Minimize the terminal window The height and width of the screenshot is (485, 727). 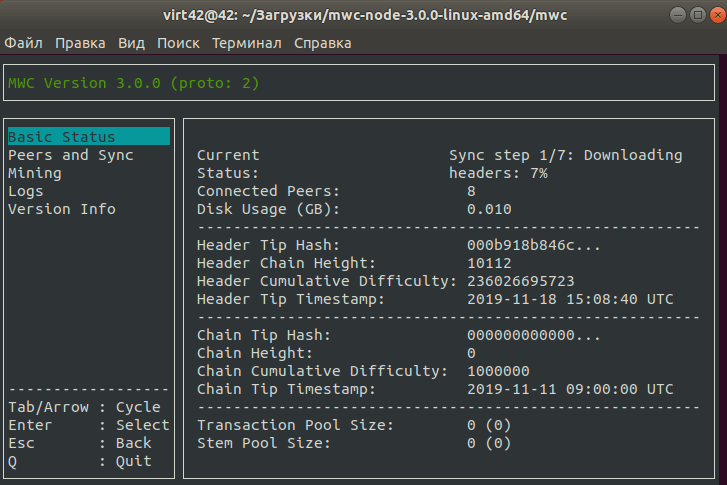coord(677,15)
